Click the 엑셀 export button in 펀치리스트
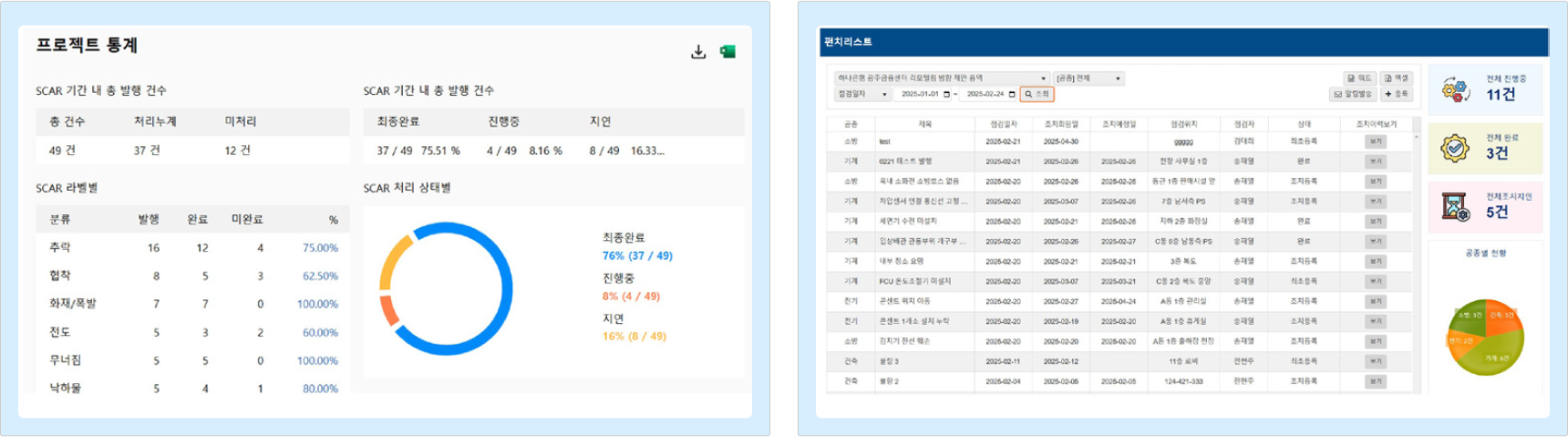Image resolution: width=1568 pixels, height=437 pixels. (x=1396, y=78)
